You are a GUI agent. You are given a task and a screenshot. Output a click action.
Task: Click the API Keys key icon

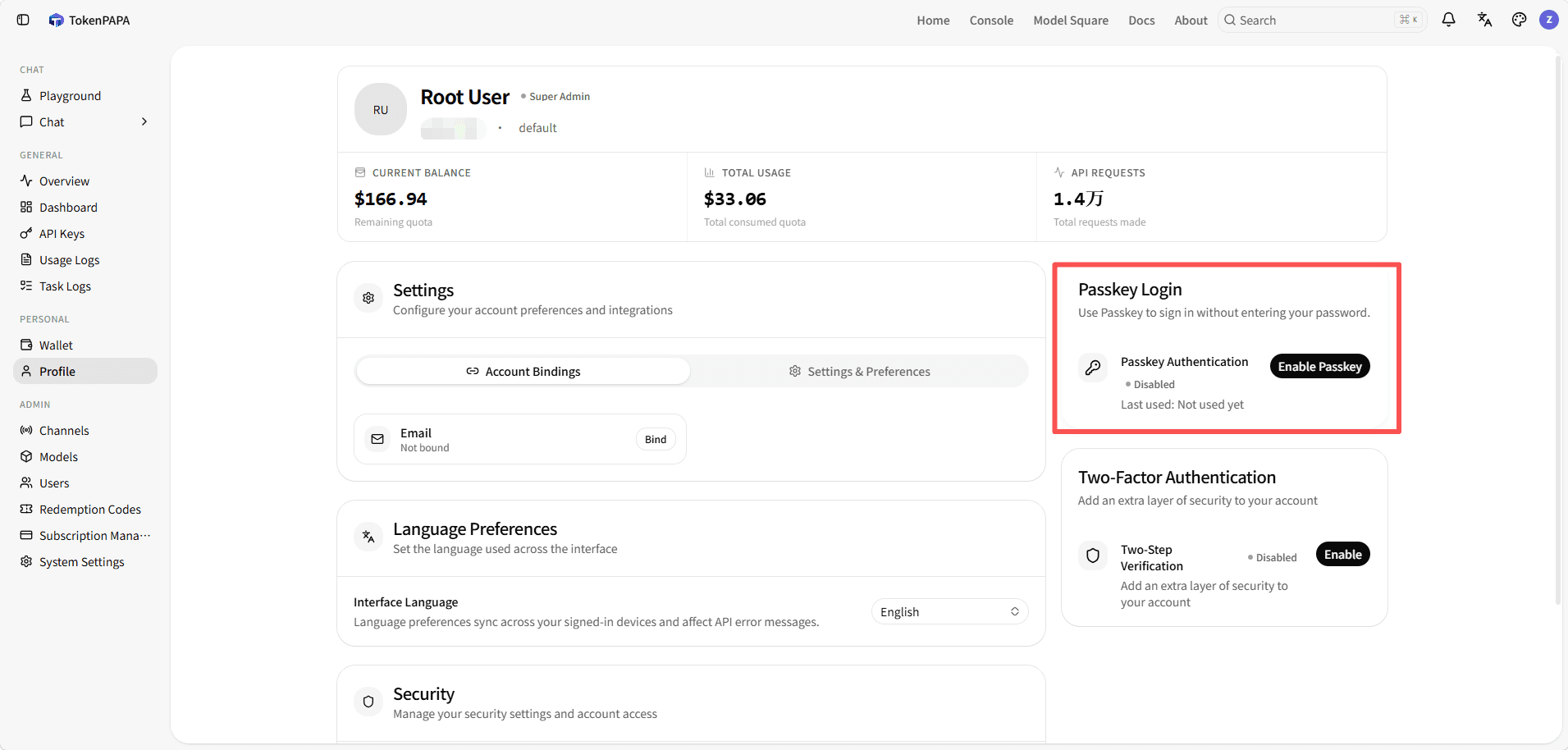[x=26, y=233]
